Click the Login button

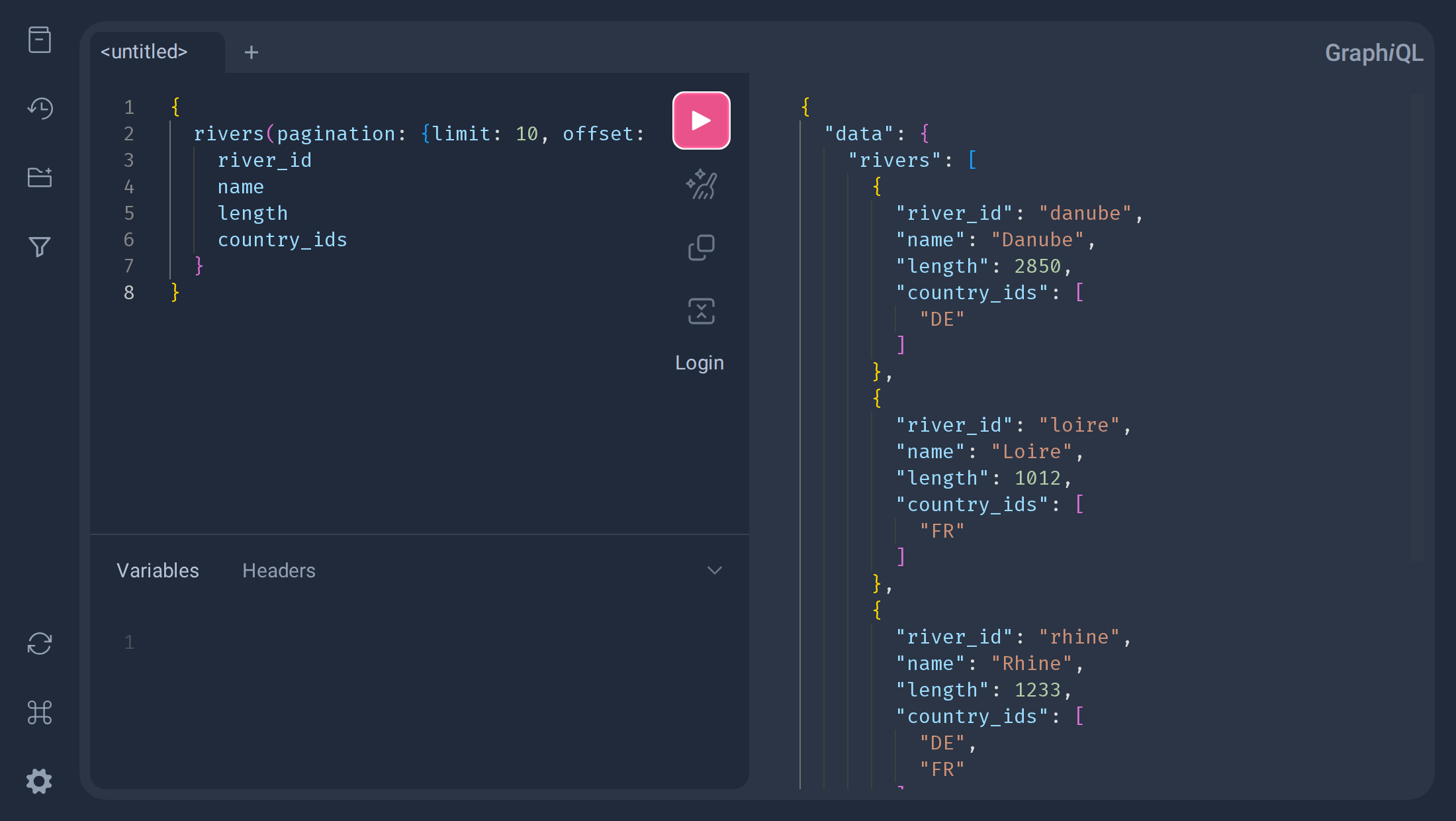pos(700,363)
